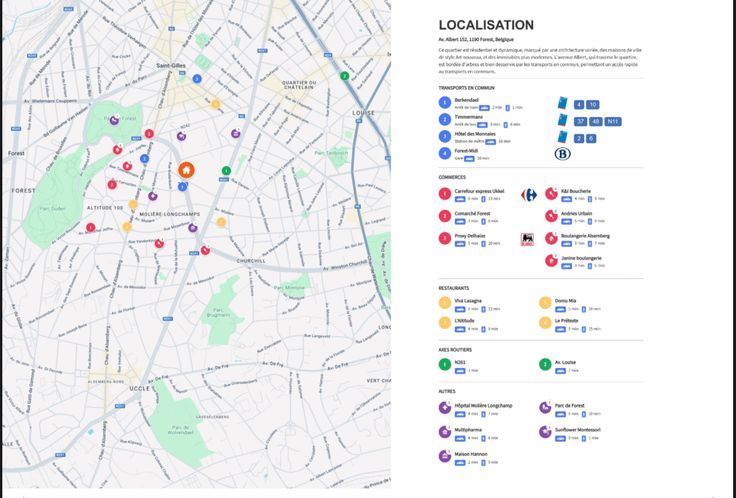Select the N11 bus line badge
The height and width of the screenshot is (498, 736).
click(613, 121)
